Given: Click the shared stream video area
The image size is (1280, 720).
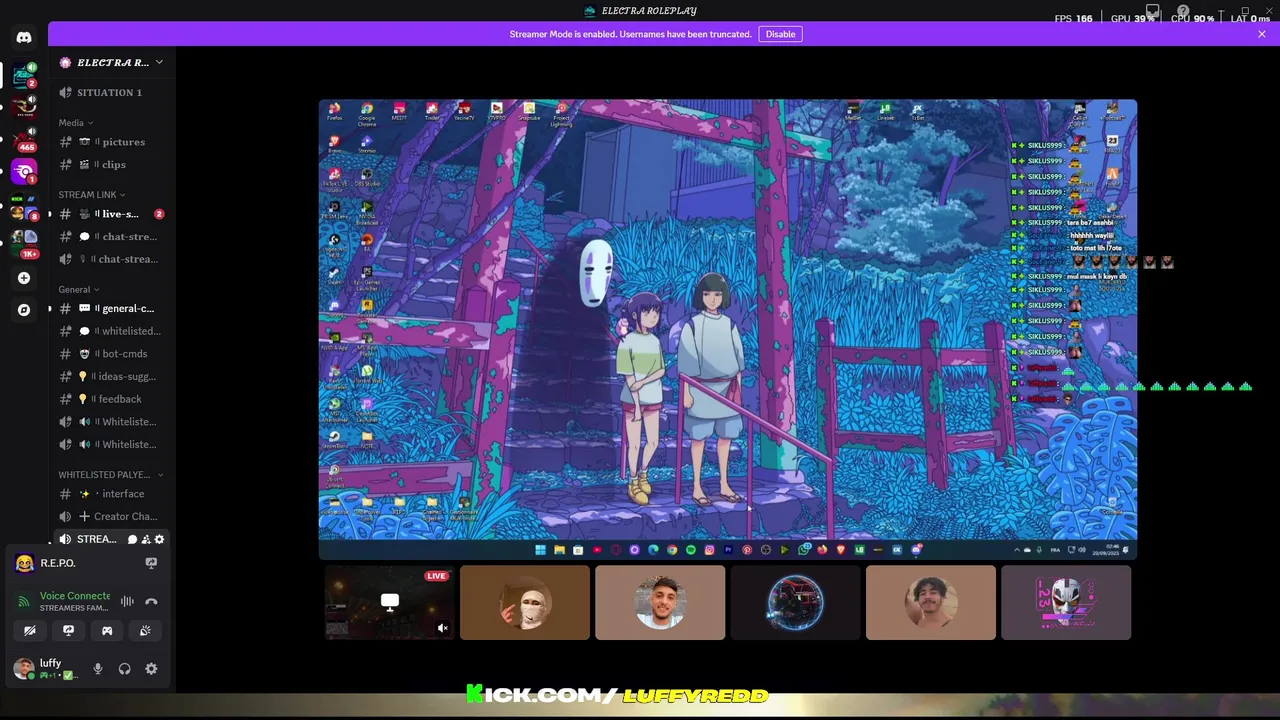Looking at the screenshot, I should click(x=728, y=329).
